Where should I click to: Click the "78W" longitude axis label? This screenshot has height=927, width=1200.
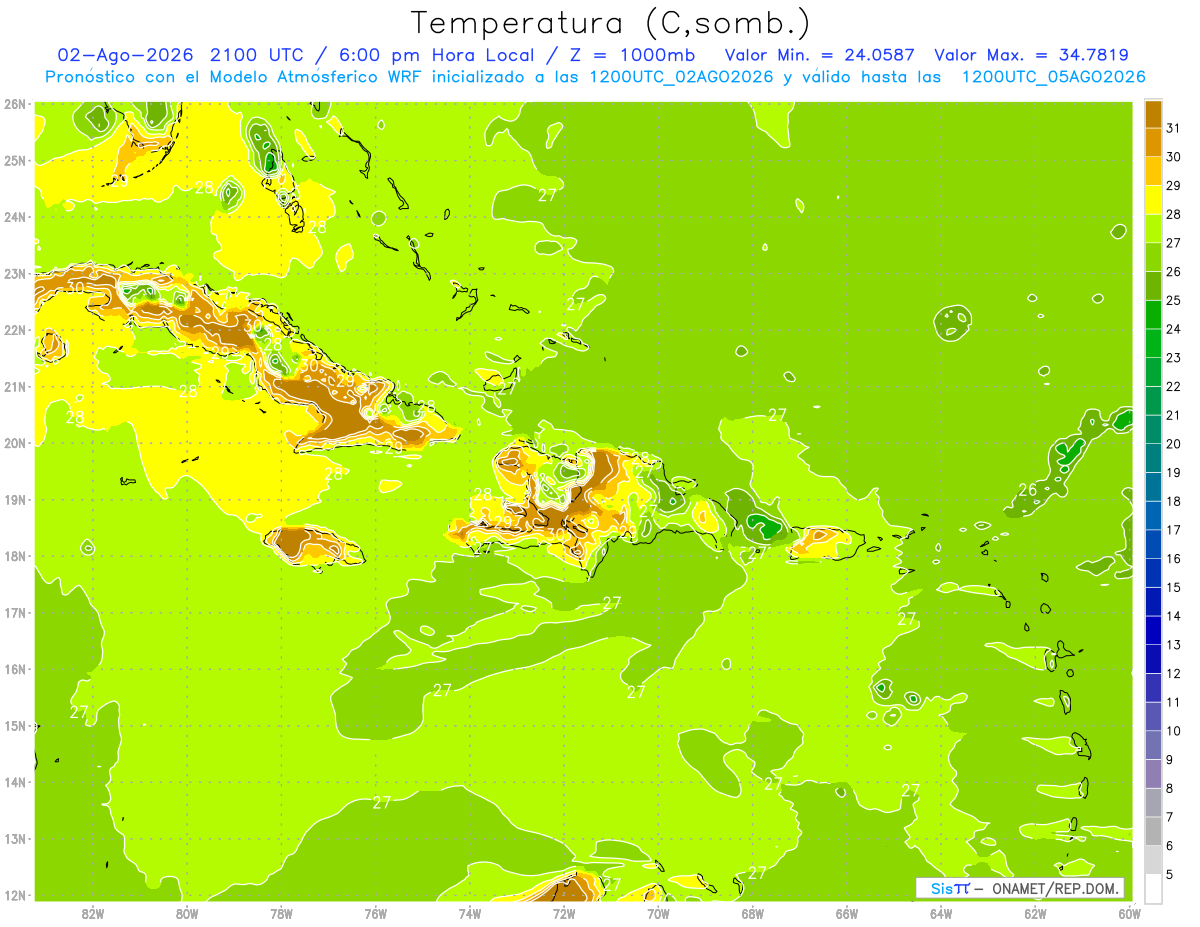pyautogui.click(x=281, y=913)
